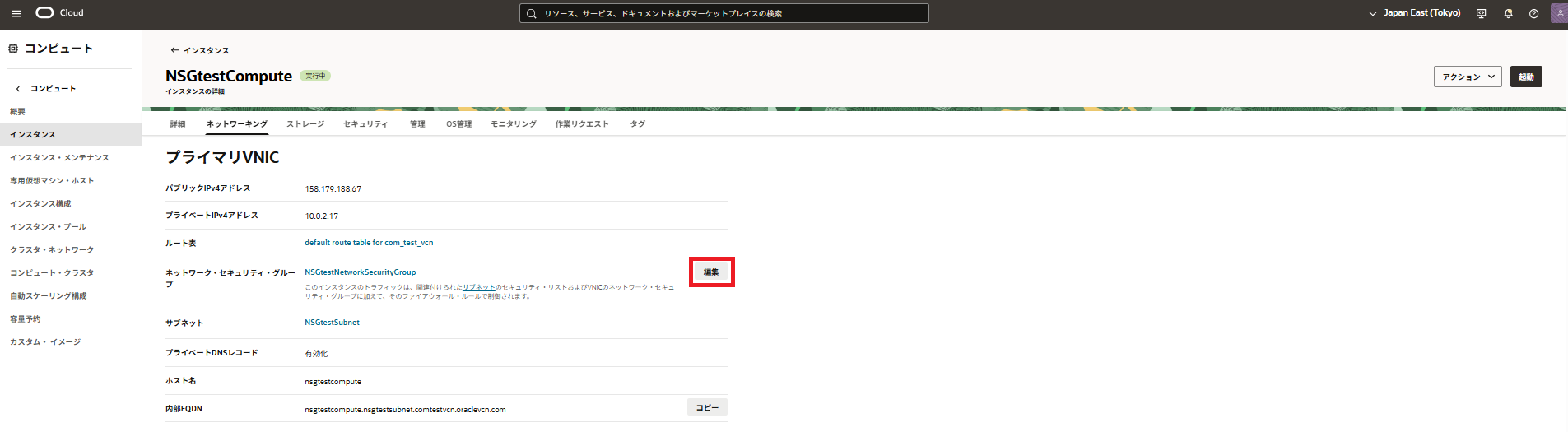Open インスタンス・メンテナンス in the sidebar
The height and width of the screenshot is (432, 1568).
(59, 157)
